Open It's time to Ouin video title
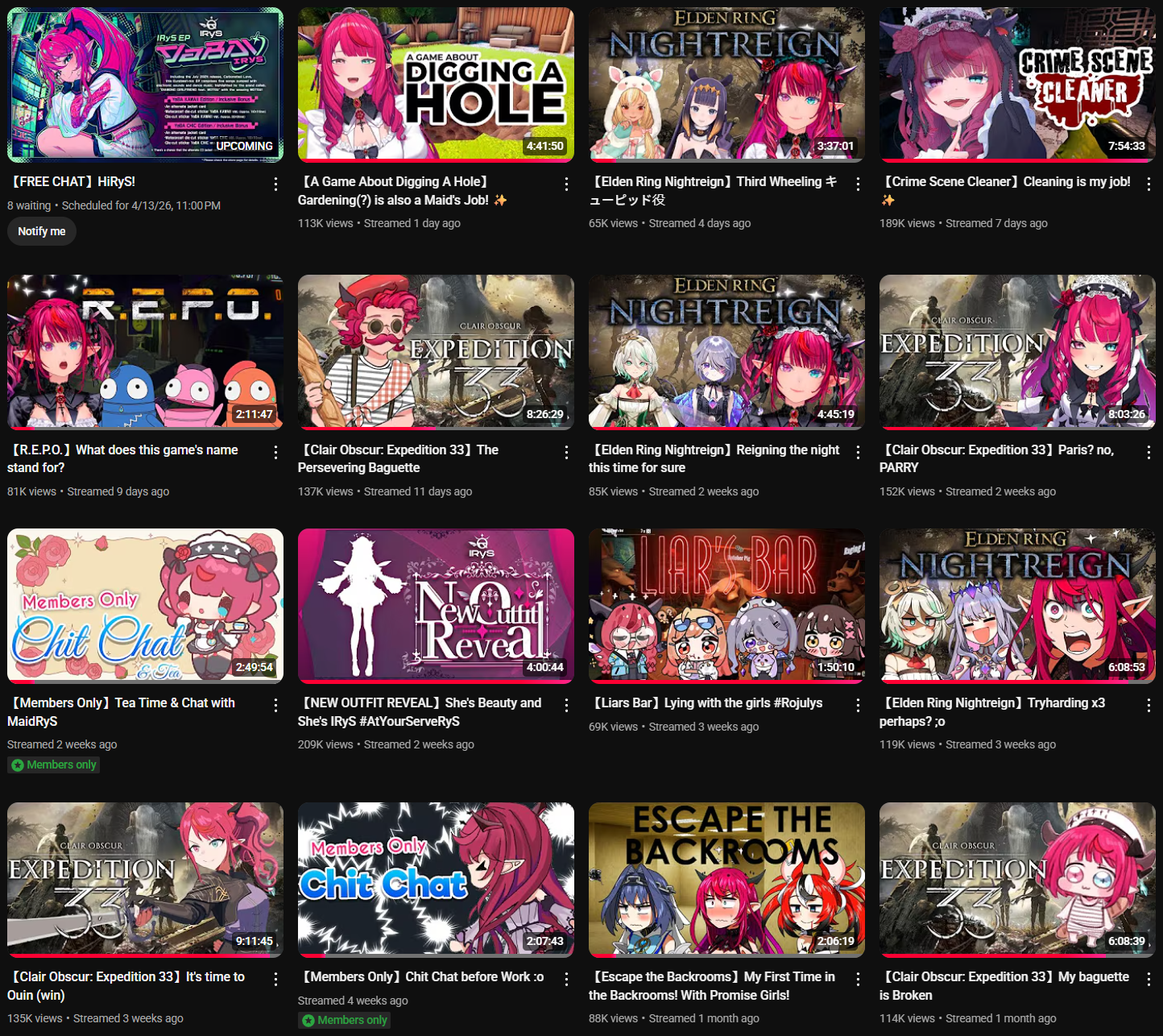The image size is (1163, 1036). [126, 985]
